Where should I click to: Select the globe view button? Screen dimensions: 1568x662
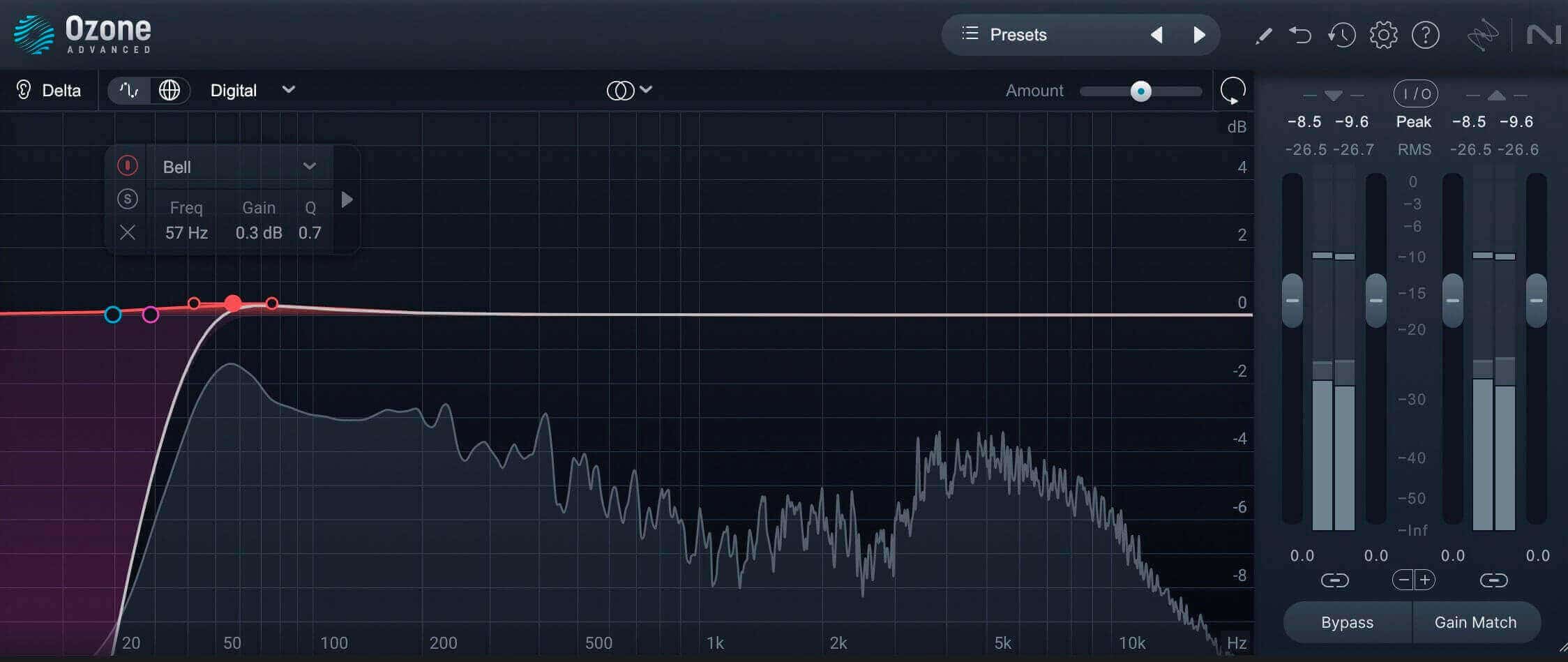(x=169, y=91)
